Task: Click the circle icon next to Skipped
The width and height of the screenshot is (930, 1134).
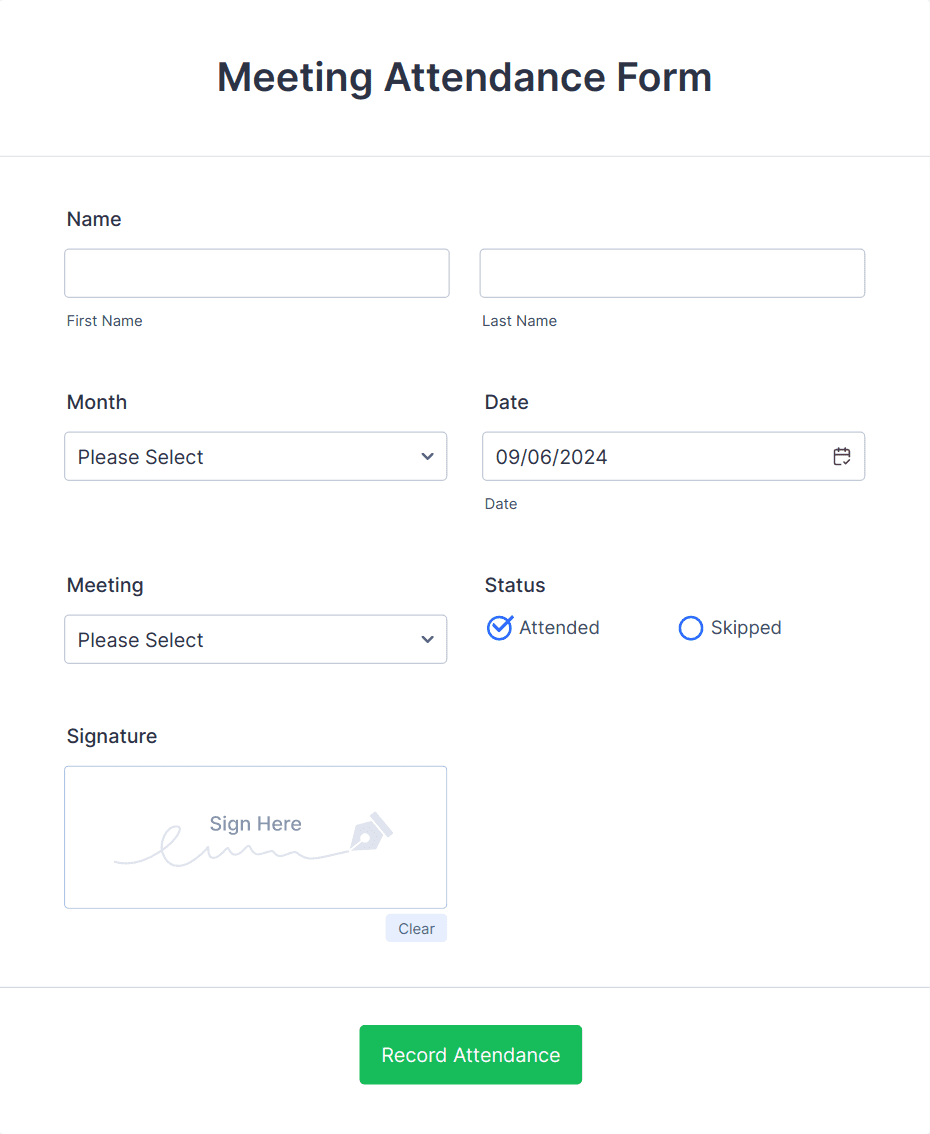Action: [x=691, y=627]
